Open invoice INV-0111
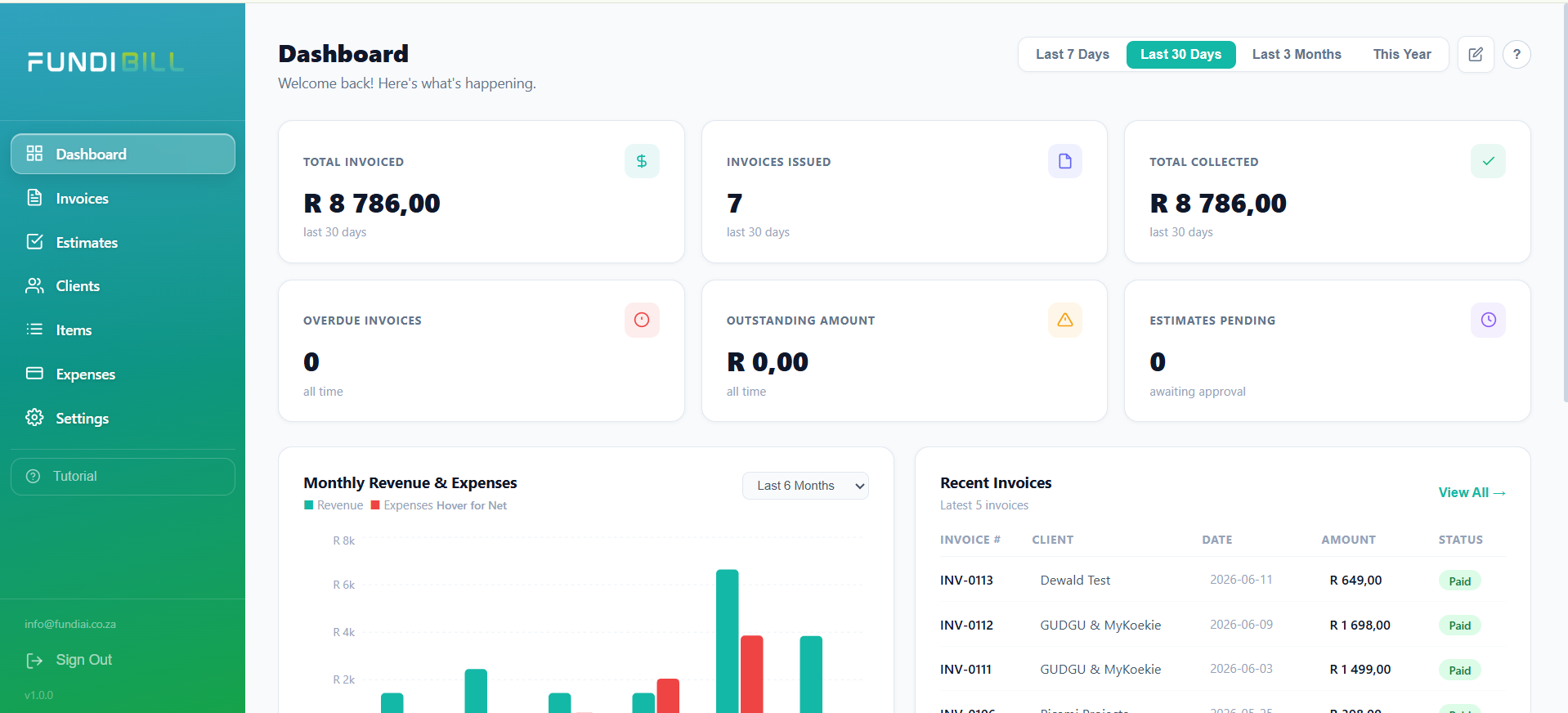This screenshot has height=713, width=1568. tap(965, 670)
